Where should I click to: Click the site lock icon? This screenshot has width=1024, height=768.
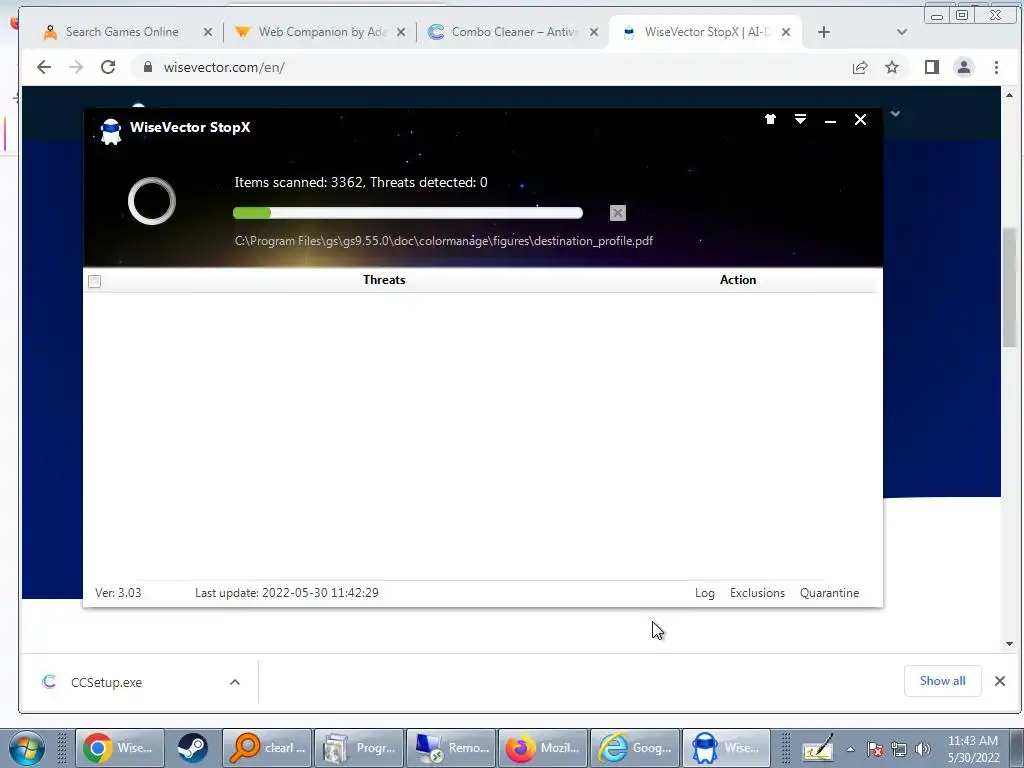(x=148, y=67)
